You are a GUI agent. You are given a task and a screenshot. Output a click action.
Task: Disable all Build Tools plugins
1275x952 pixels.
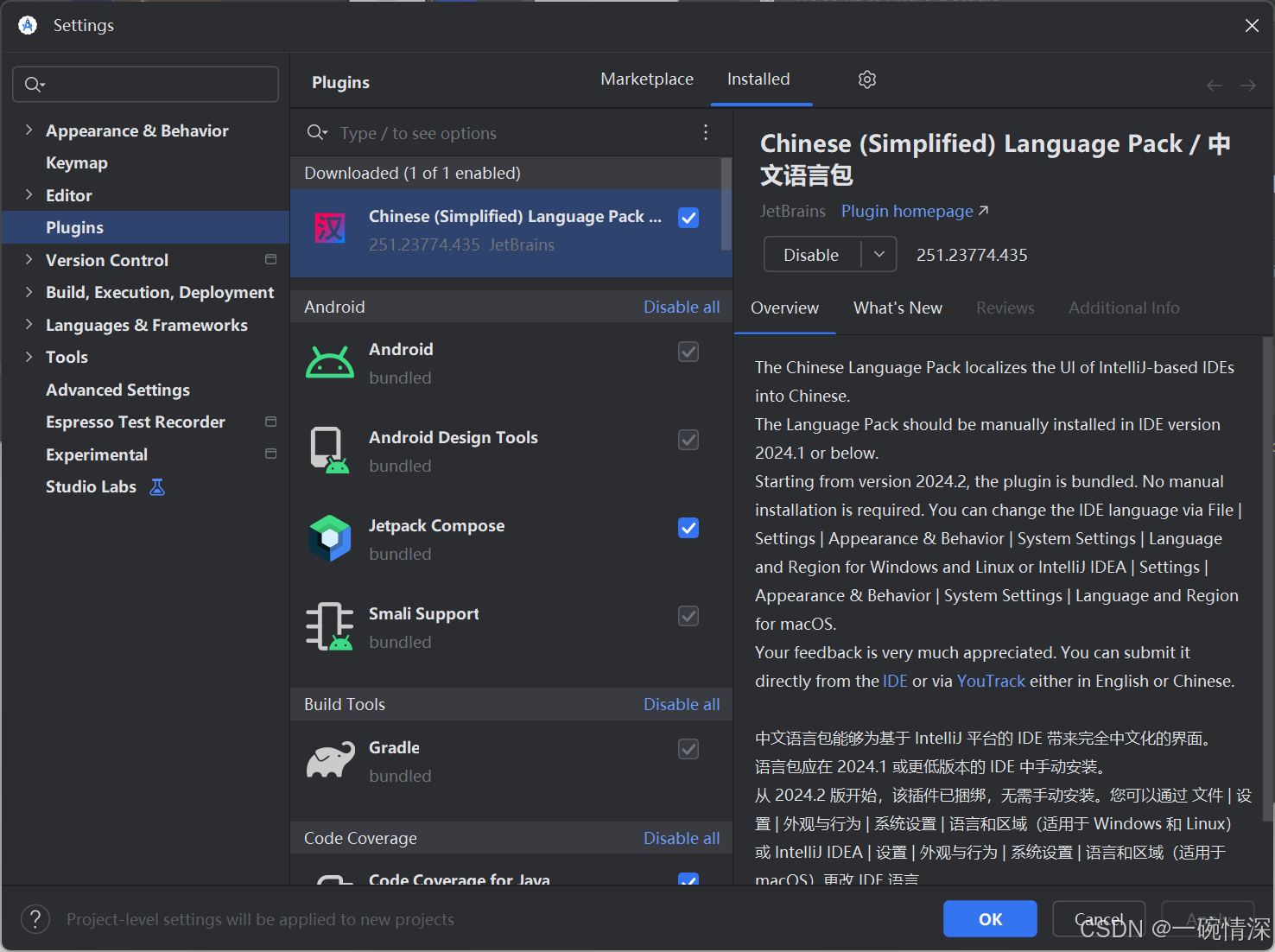[x=682, y=704]
